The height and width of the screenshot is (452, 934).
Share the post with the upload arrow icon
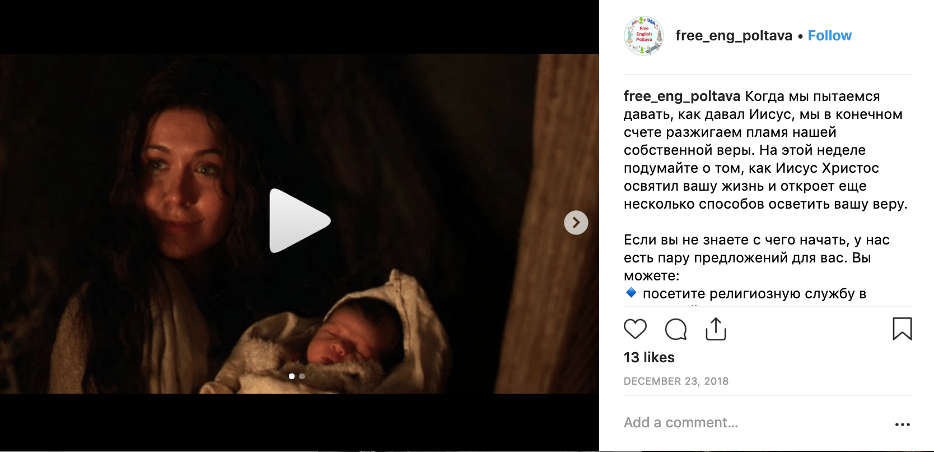click(715, 329)
